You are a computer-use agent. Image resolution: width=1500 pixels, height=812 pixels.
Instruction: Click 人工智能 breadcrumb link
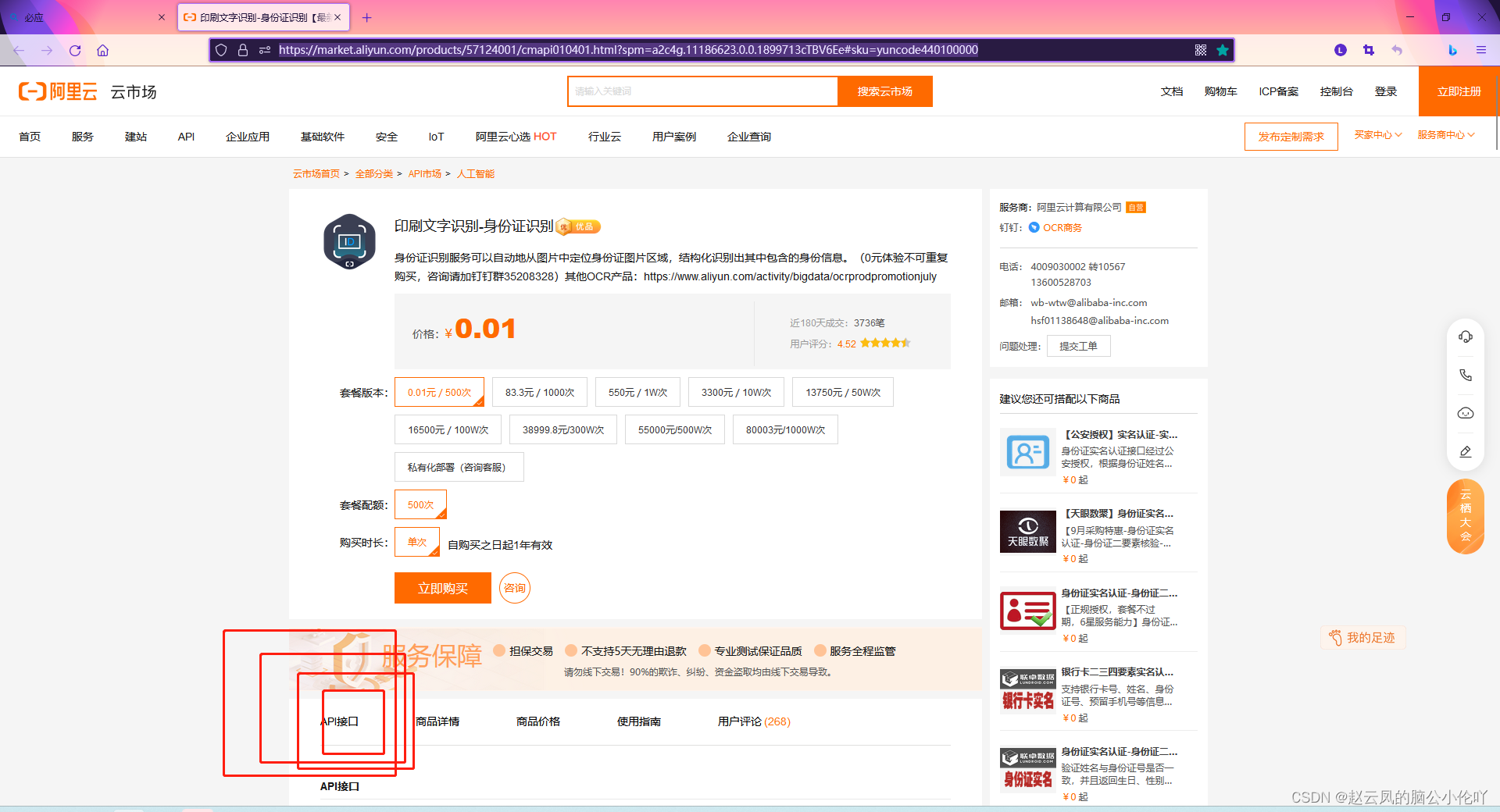point(476,173)
